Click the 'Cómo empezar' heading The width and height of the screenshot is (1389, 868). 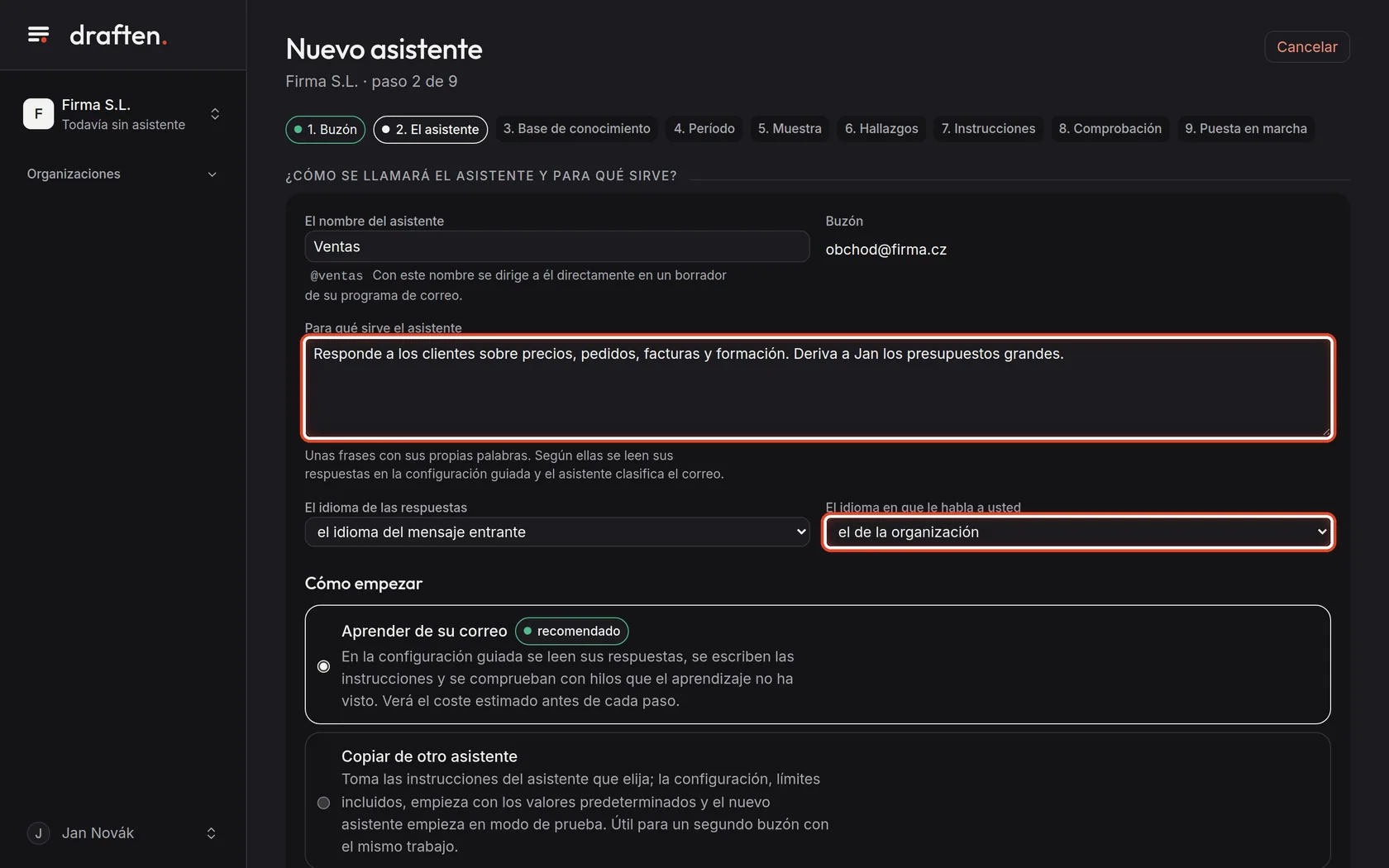click(363, 584)
